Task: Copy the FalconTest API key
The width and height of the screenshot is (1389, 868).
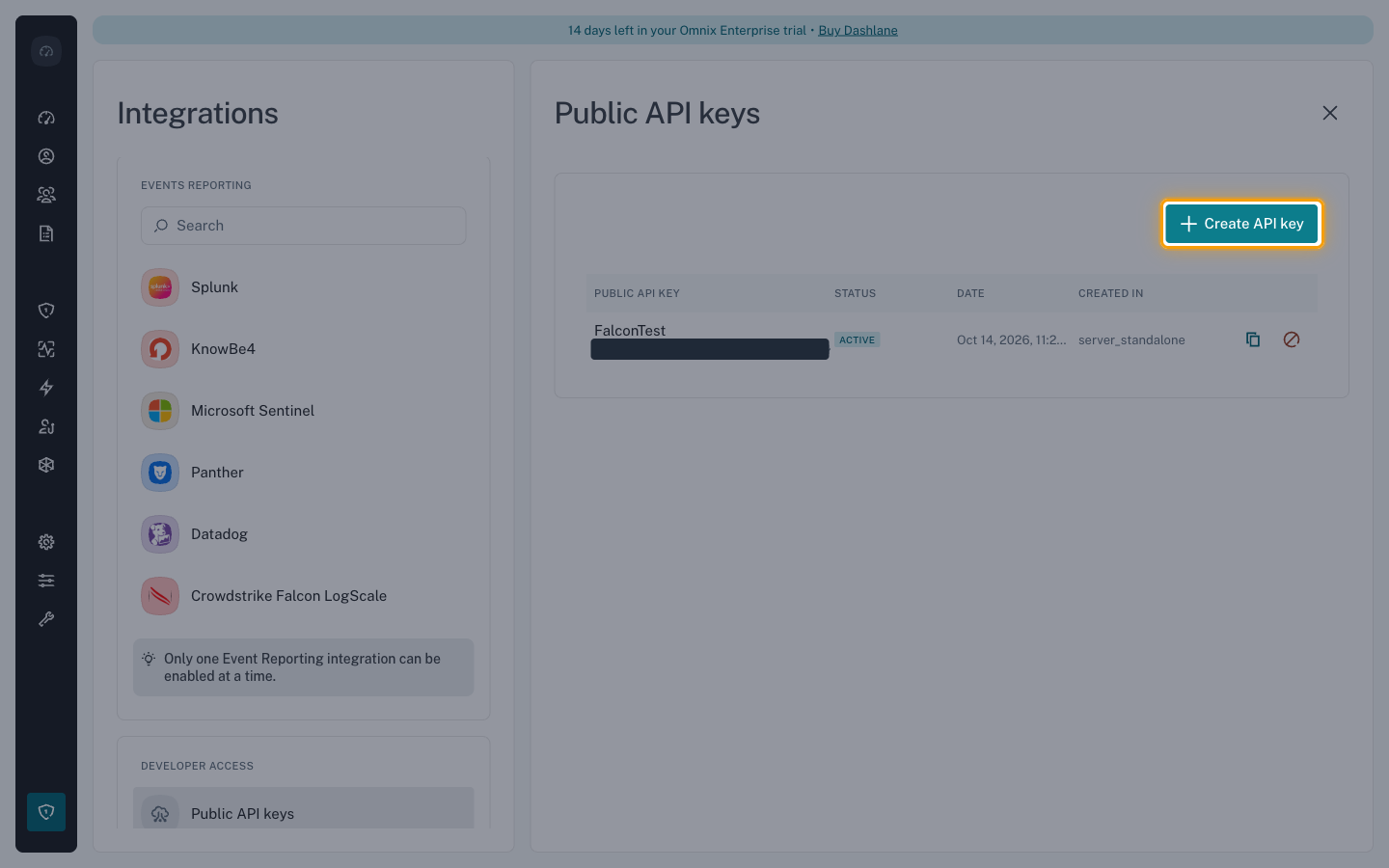Action: coord(1253,339)
